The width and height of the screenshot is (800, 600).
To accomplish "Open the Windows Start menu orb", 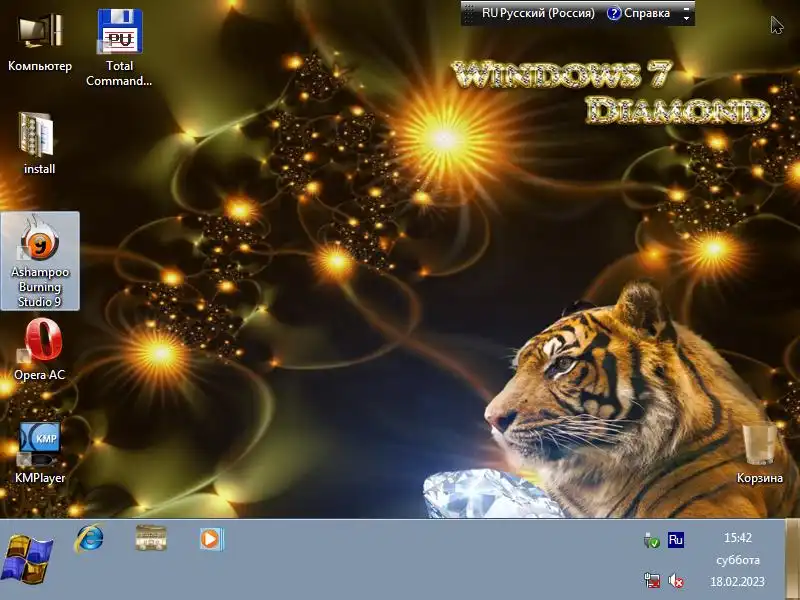I will point(27,559).
